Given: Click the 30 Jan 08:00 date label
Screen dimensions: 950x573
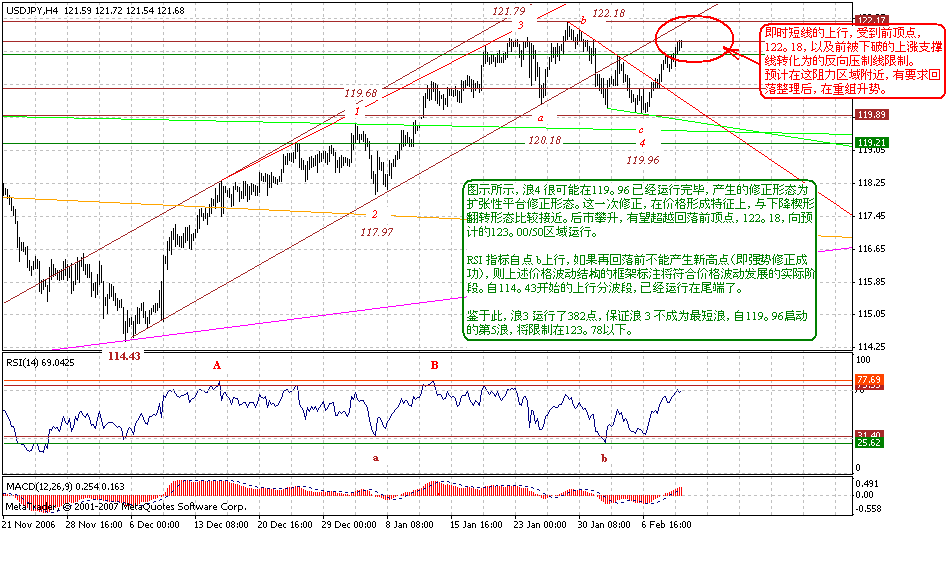Looking at the screenshot, I should [604, 525].
